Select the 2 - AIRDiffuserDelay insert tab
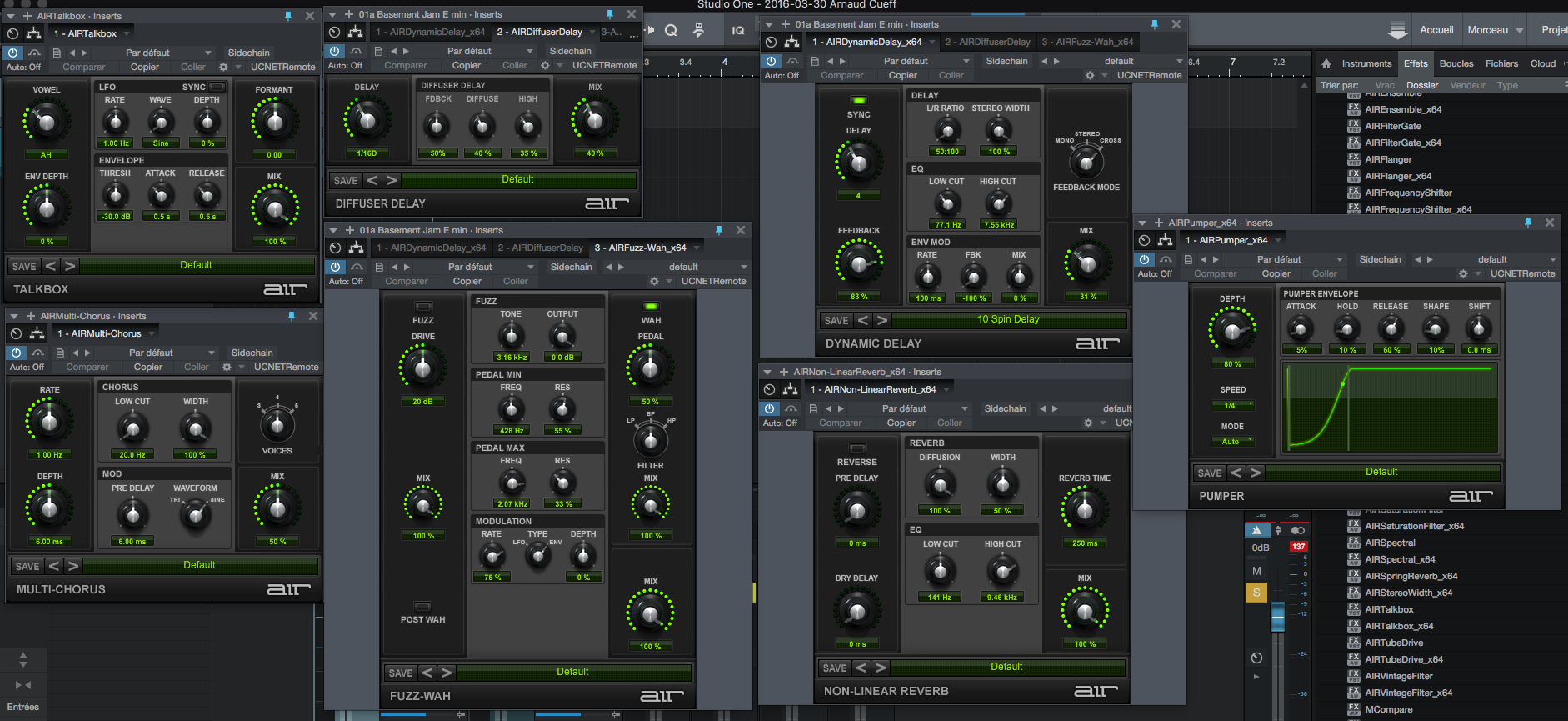Screen dimensions: 1568x721 pos(540,32)
